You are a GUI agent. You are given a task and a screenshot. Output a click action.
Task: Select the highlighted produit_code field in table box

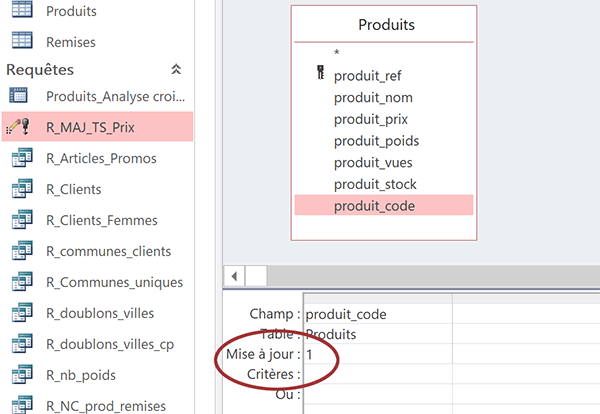pyautogui.click(x=384, y=205)
